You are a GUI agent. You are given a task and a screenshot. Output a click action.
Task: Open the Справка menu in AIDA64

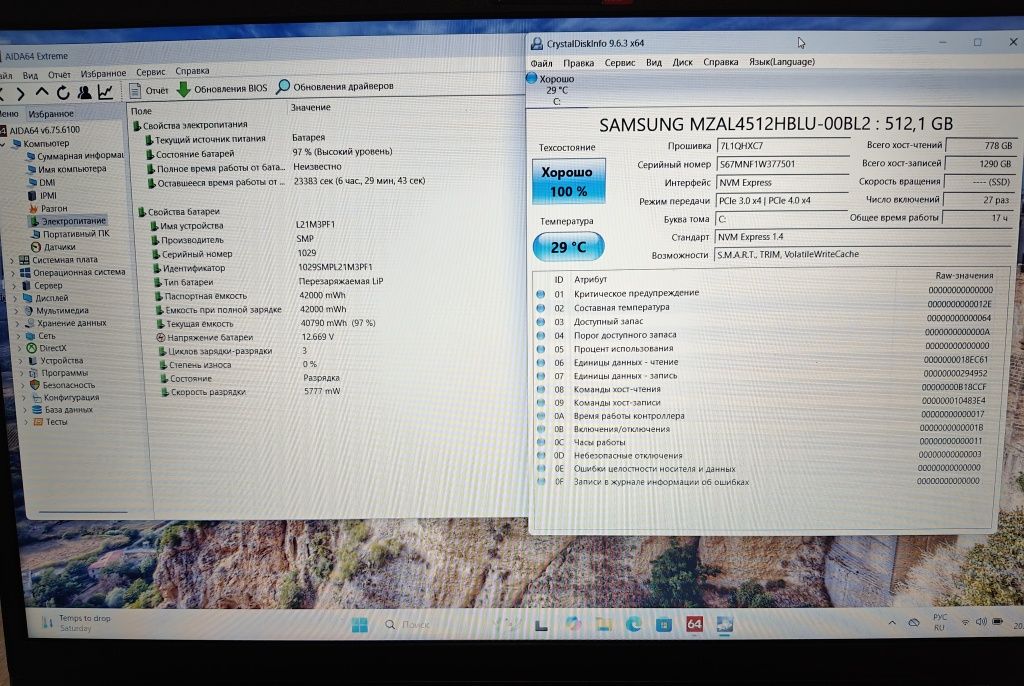click(192, 71)
